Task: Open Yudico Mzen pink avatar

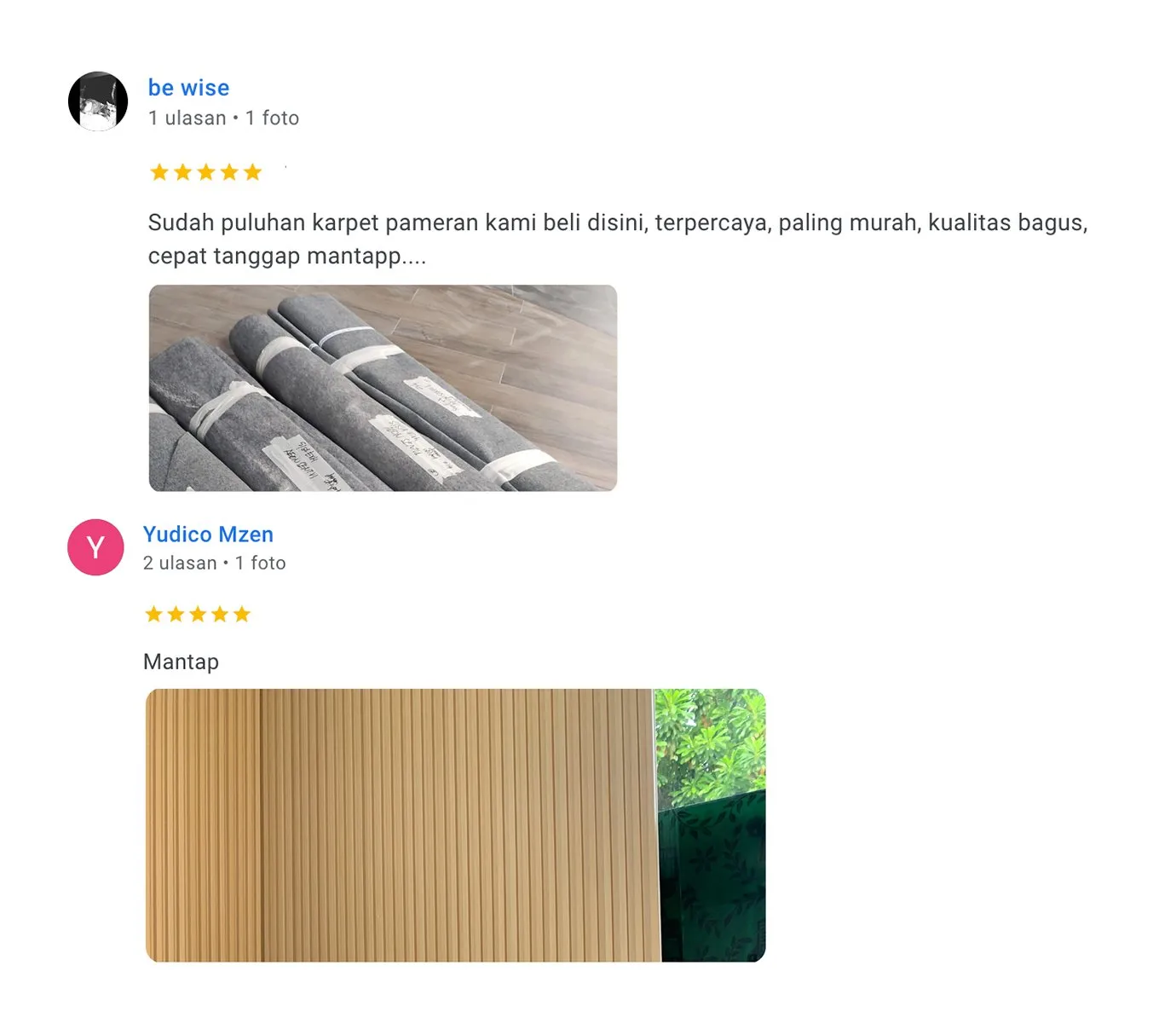Action: point(95,547)
